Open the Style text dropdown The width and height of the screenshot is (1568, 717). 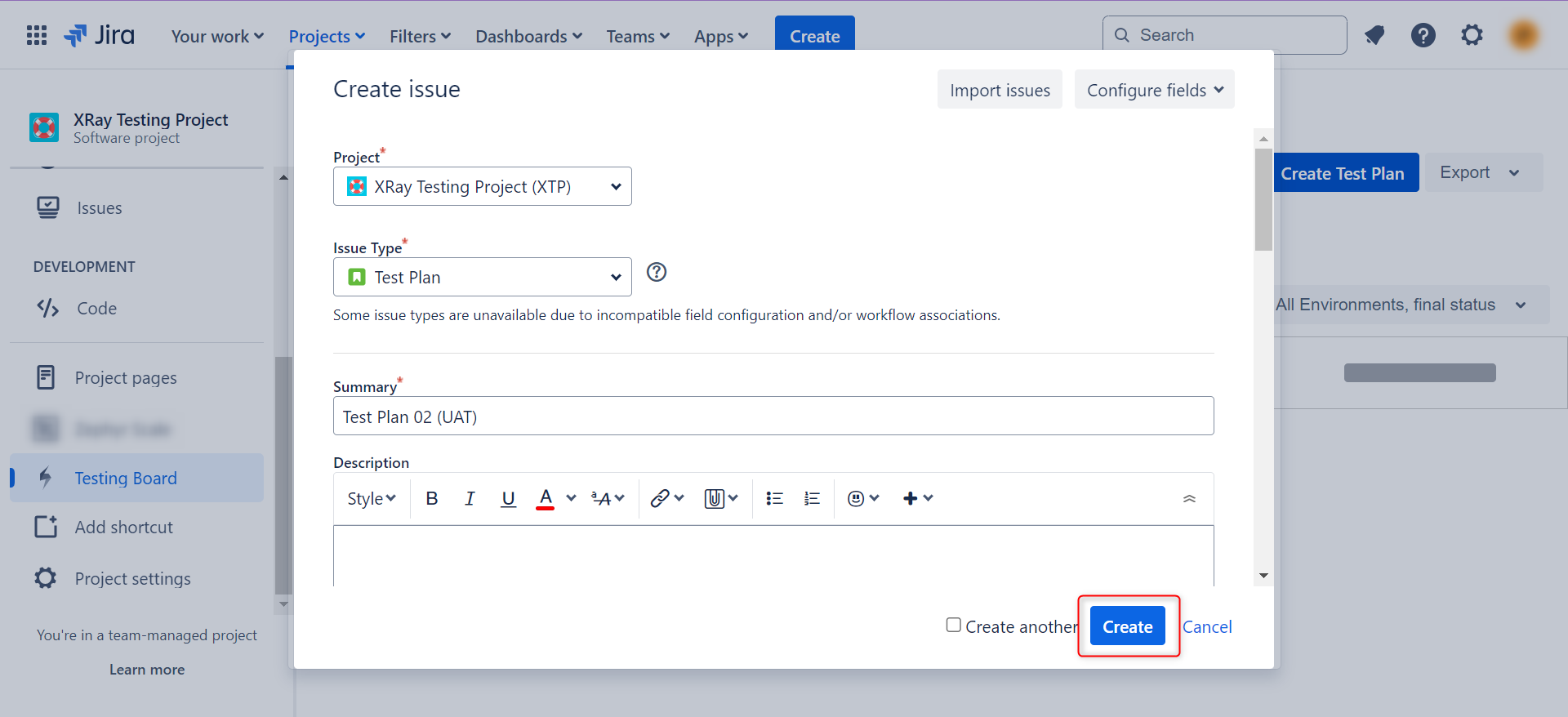pos(371,498)
